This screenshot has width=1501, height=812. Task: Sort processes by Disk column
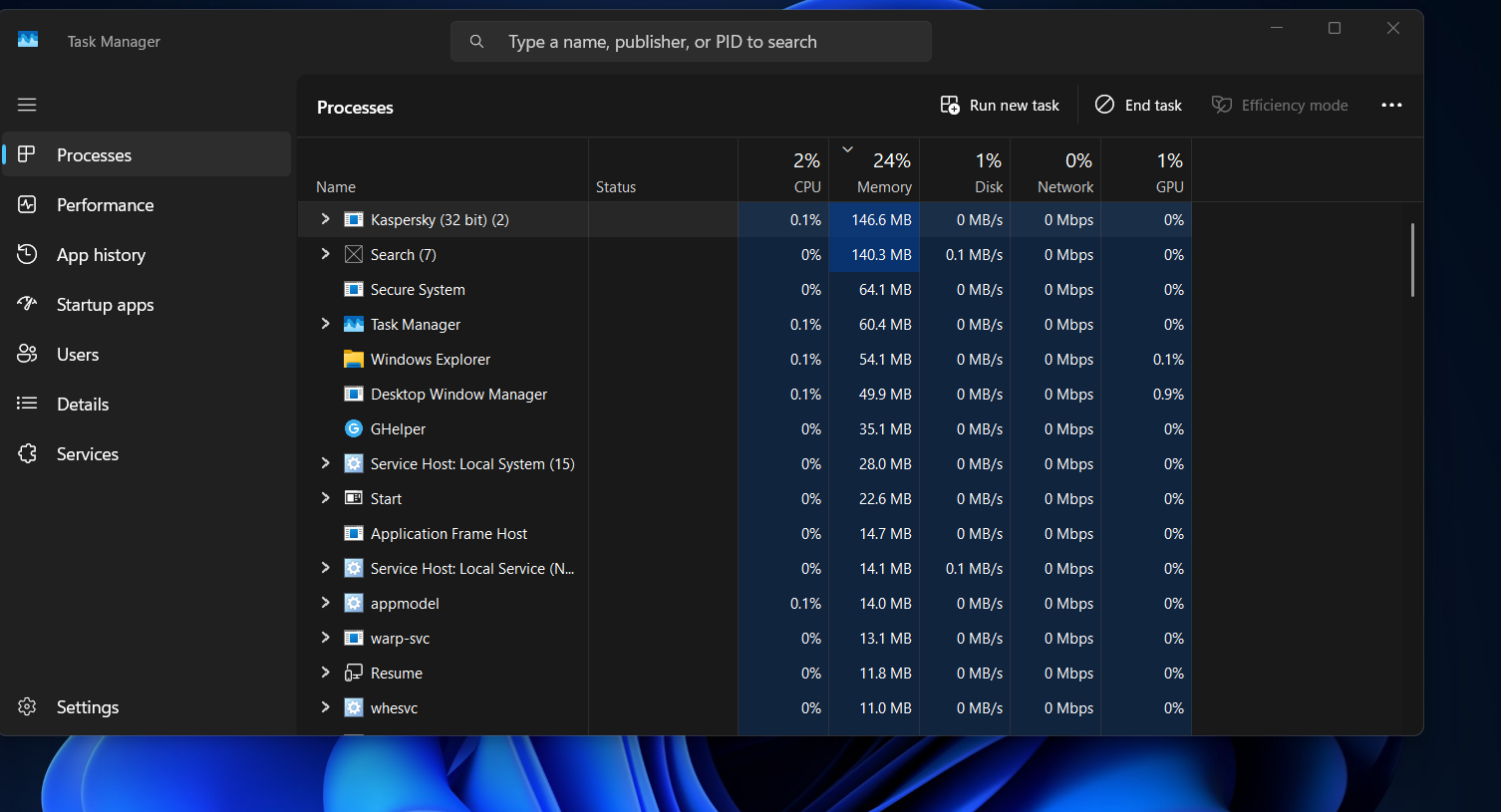[x=965, y=169]
